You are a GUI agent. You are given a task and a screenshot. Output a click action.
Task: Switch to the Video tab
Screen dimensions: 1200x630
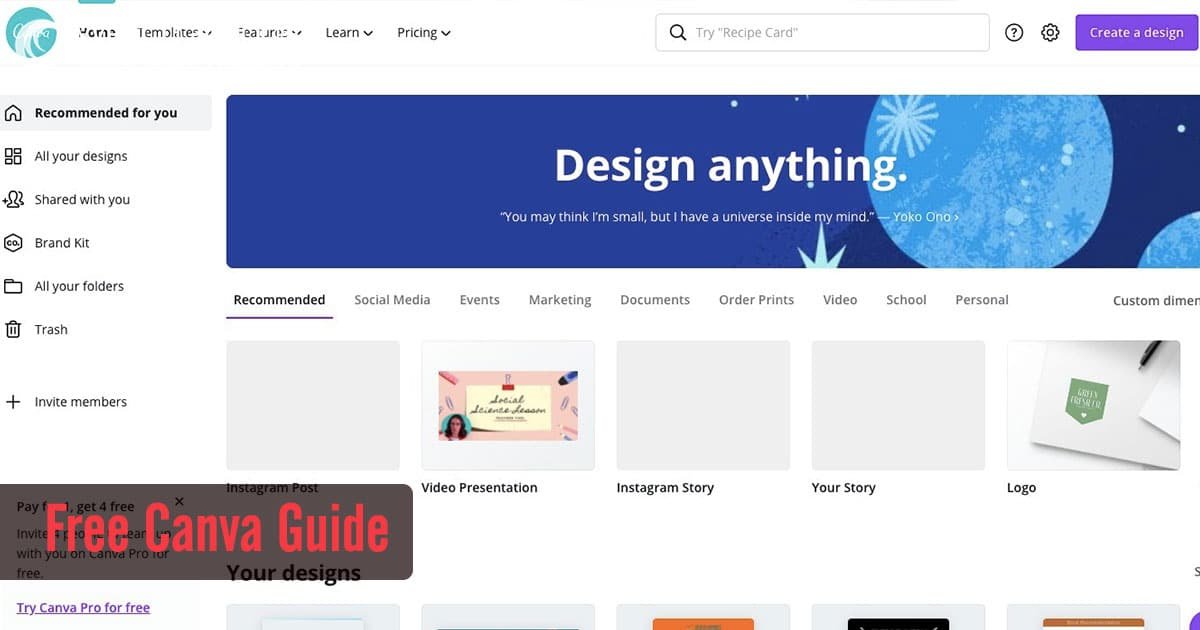click(x=840, y=300)
